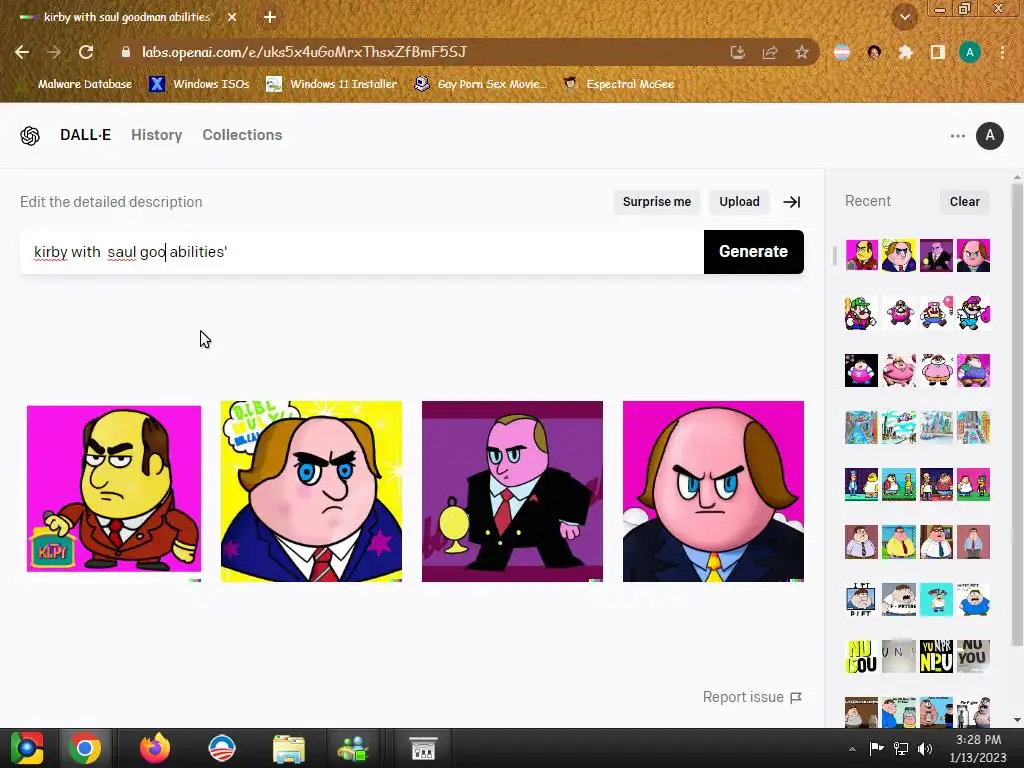Bookmark this page with star icon
1024x768 pixels.
tap(802, 52)
